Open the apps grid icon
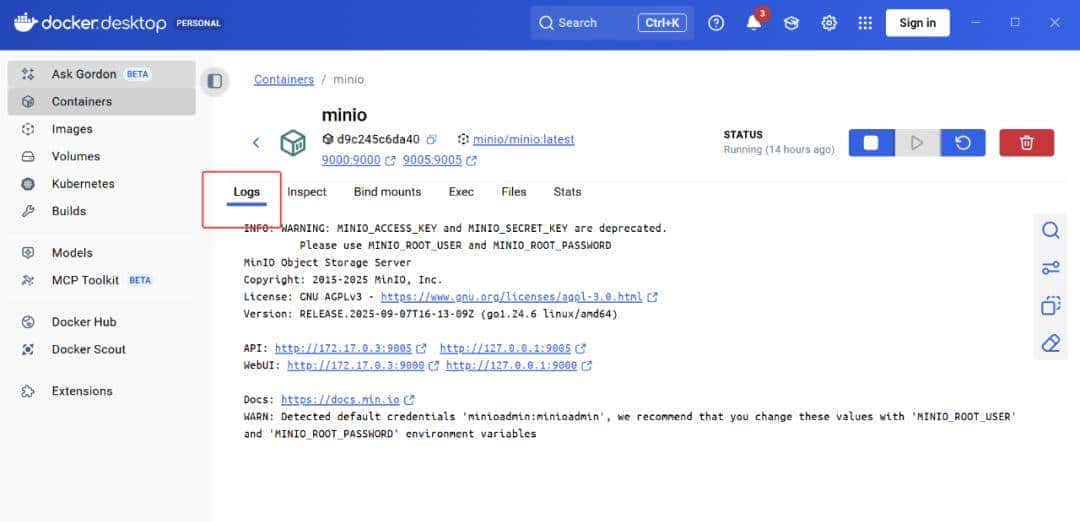Viewport: 1080px width, 522px height. 865,23
